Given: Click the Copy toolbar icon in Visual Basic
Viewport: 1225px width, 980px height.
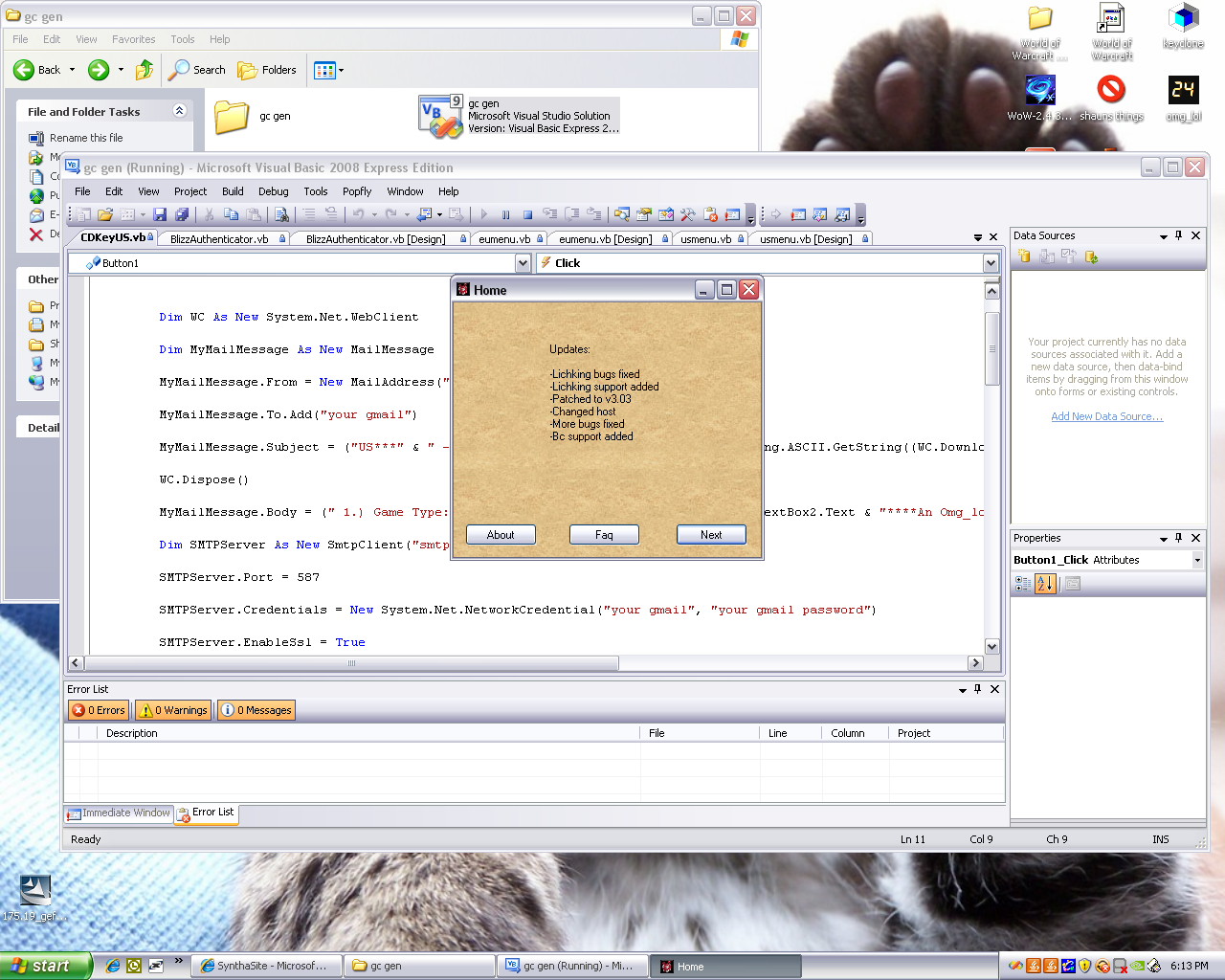Looking at the screenshot, I should (231, 214).
